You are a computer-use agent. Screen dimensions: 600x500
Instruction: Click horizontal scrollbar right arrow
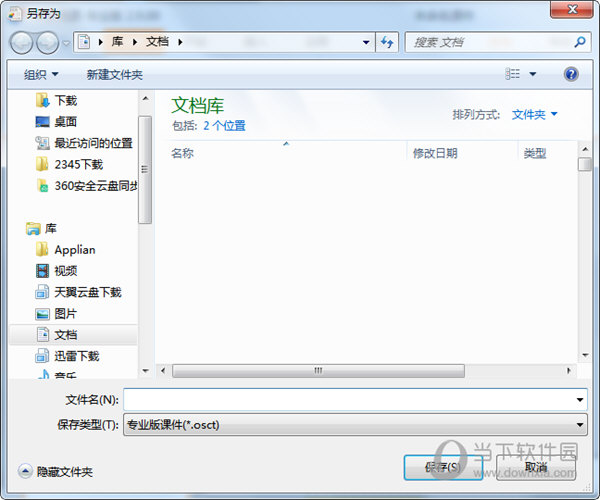pyautogui.click(x=569, y=370)
